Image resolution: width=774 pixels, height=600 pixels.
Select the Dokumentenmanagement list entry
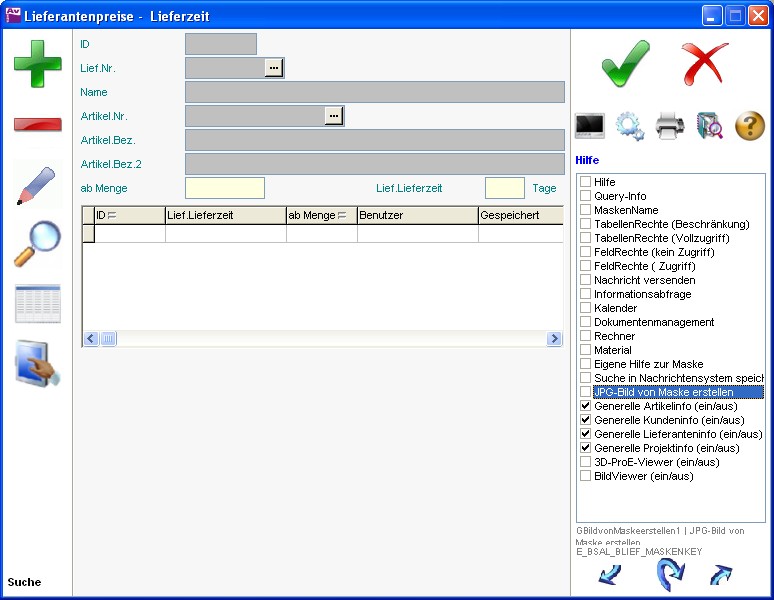click(653, 323)
